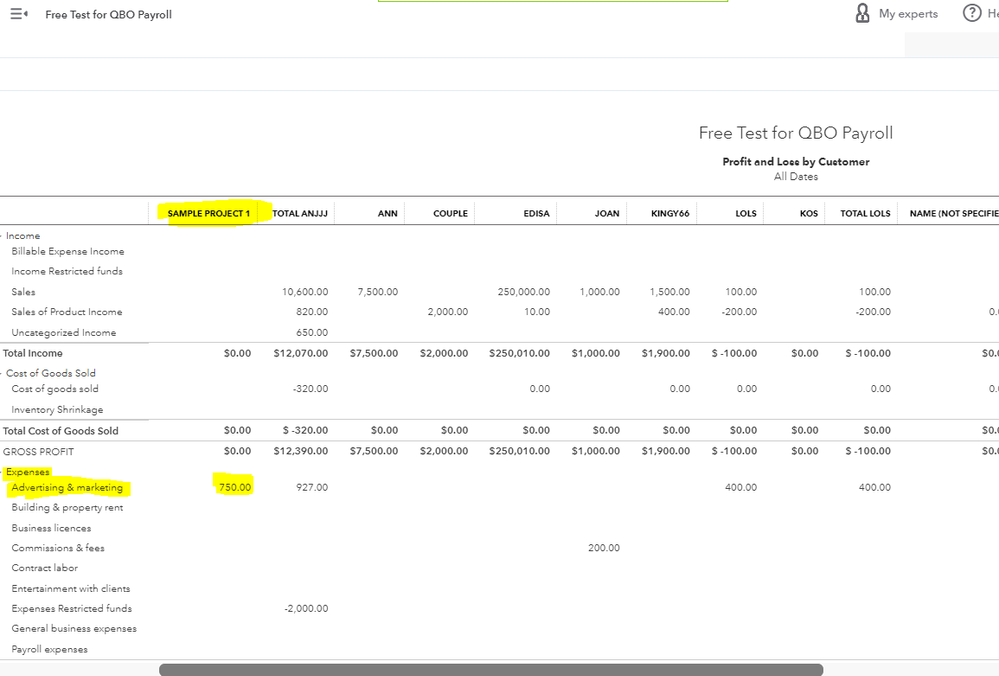Click the Profit and Loss by Customer title
Viewport: 999px width, 676px height.
796,162
